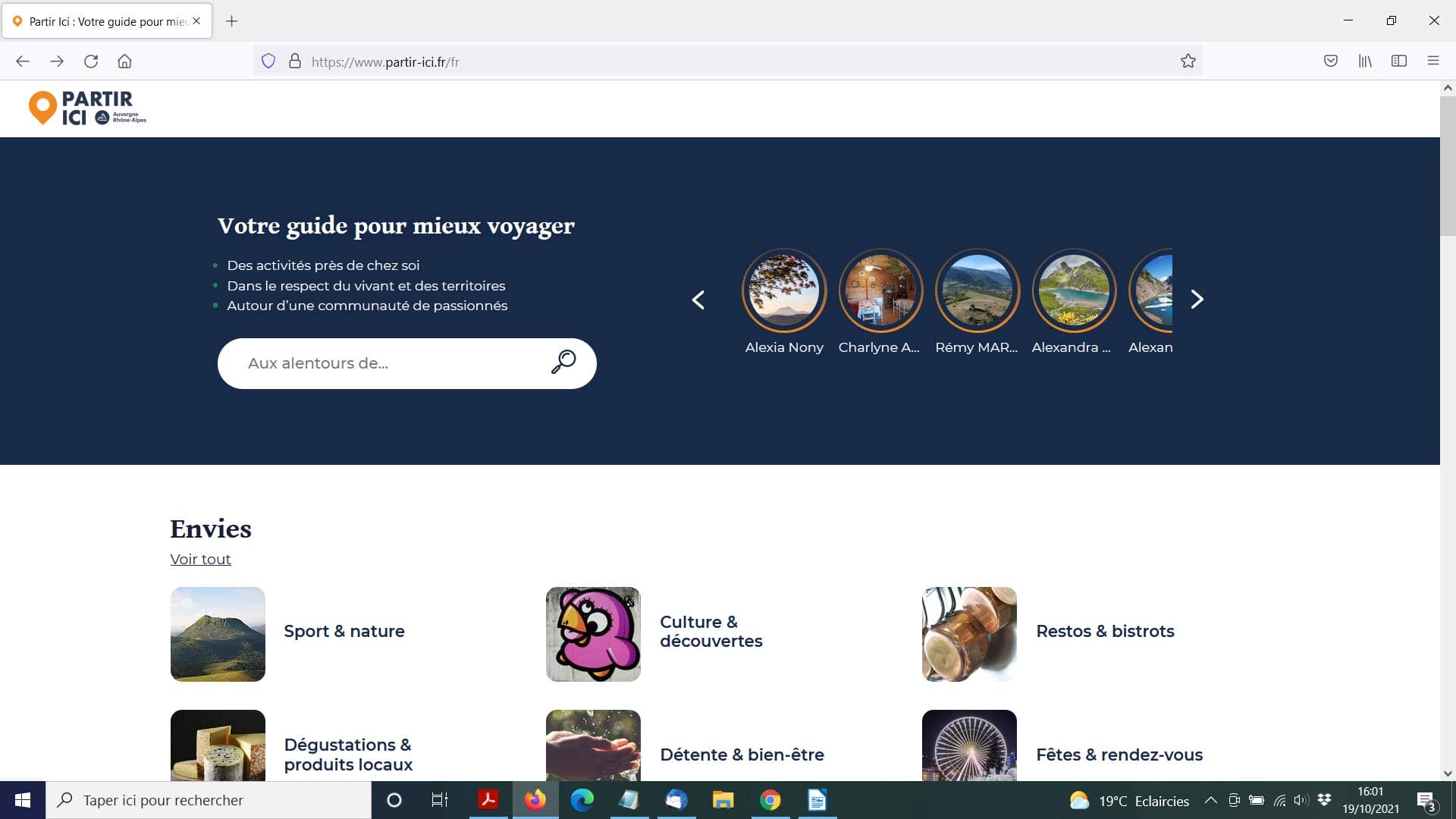Bookmark this page with the star icon
The height and width of the screenshot is (819, 1456).
[x=1188, y=61]
